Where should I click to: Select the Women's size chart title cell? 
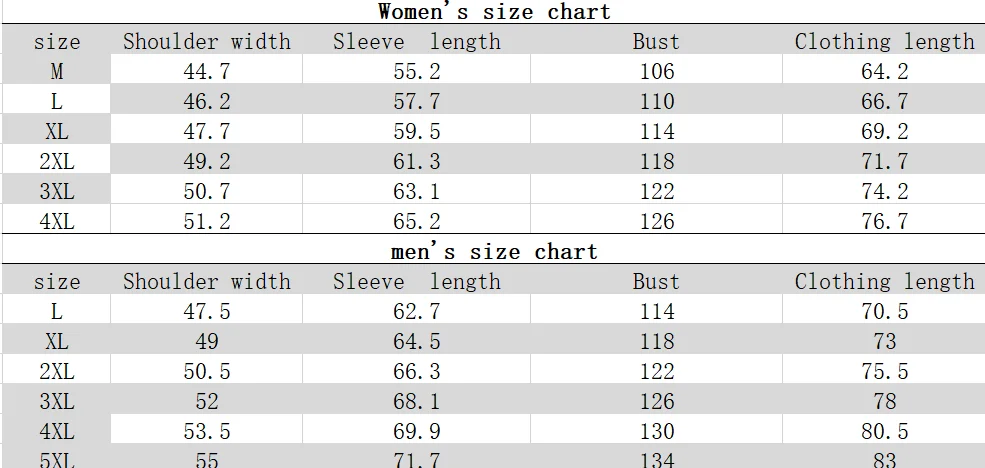pos(494,12)
